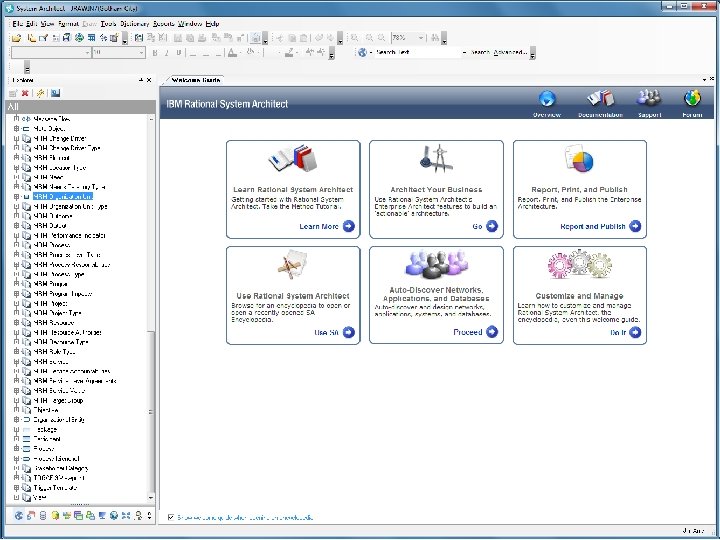Select the Welcome Guide tab
720x540 pixels.
click(195, 80)
